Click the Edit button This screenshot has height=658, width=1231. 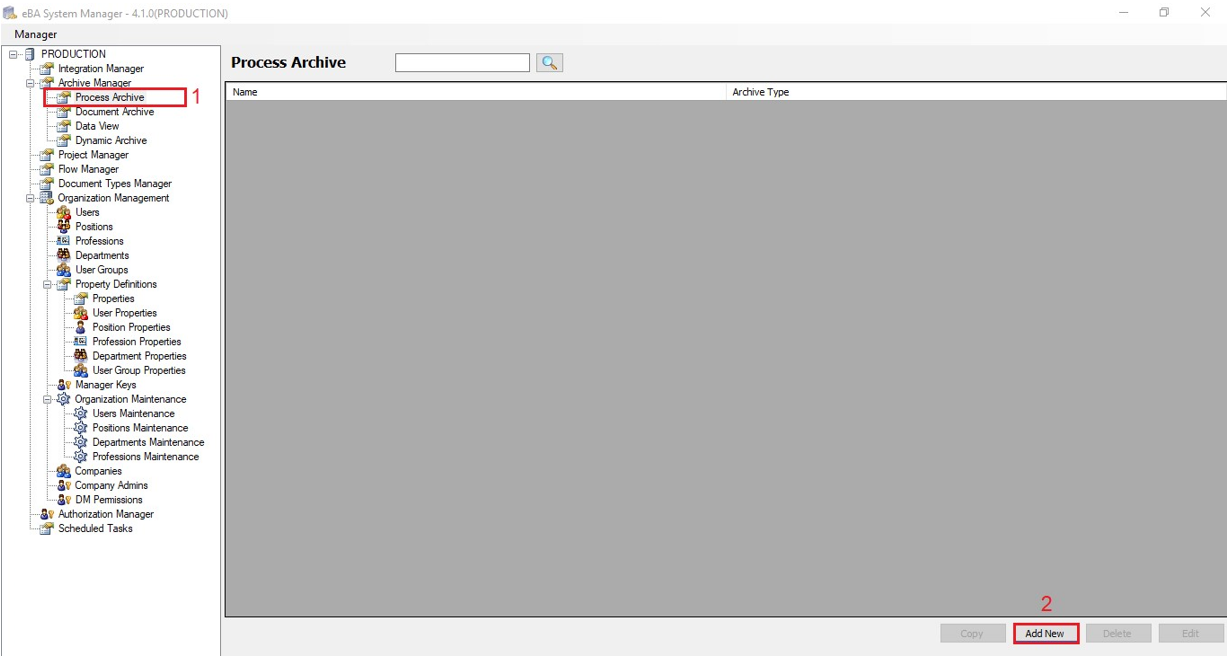click(x=1190, y=633)
